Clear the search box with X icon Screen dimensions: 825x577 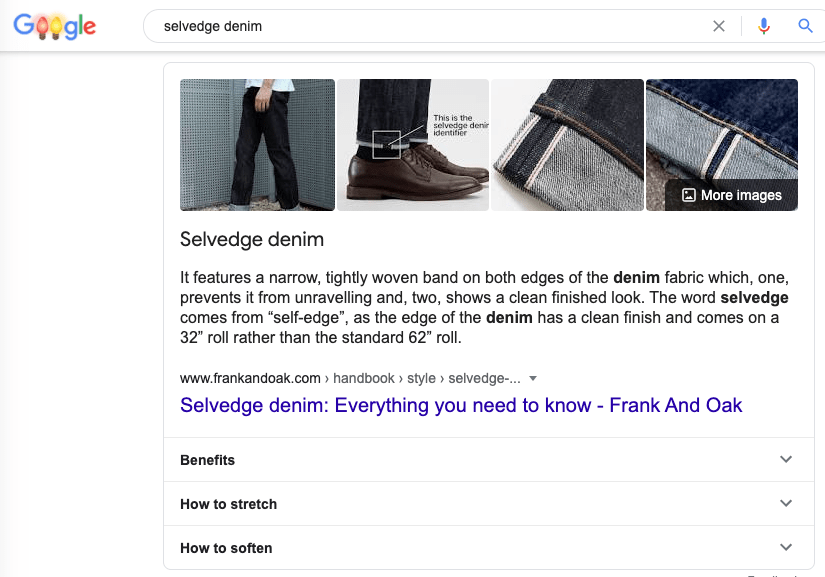719,26
